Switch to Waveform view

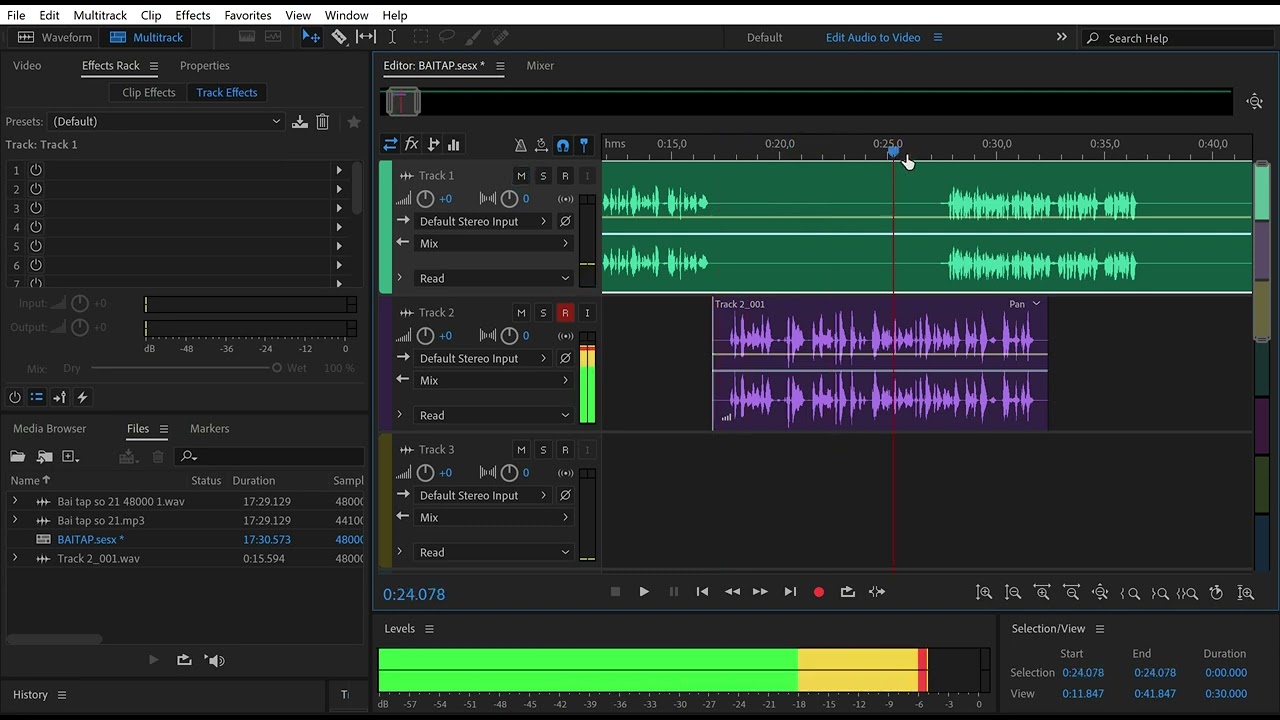(x=55, y=37)
